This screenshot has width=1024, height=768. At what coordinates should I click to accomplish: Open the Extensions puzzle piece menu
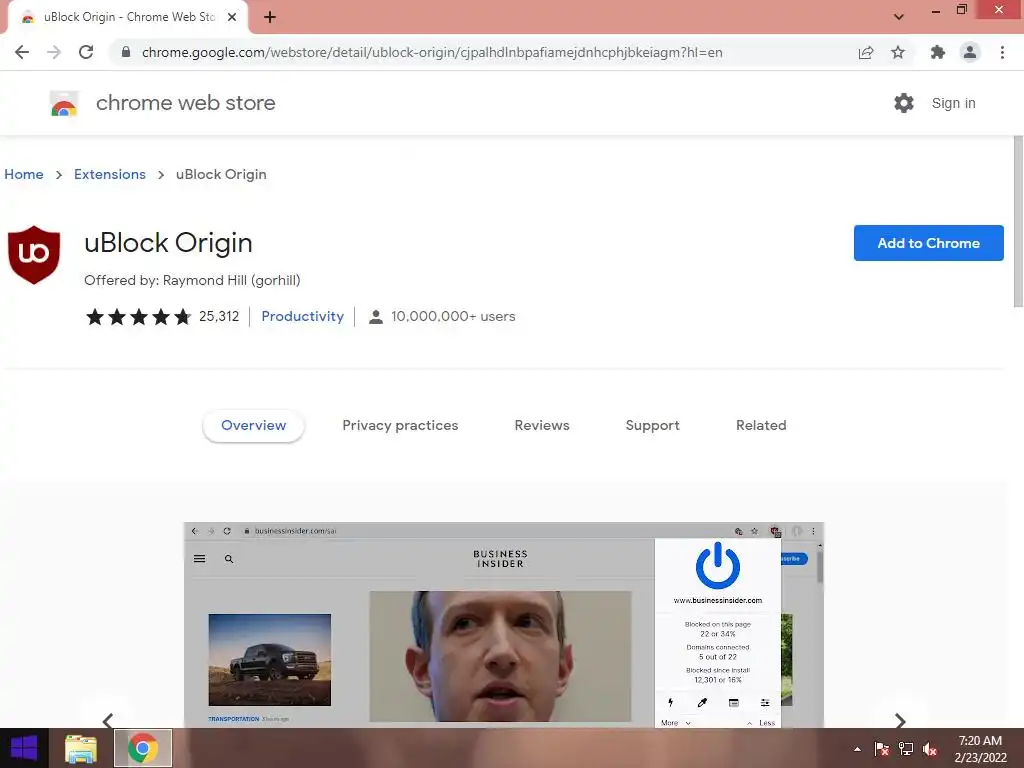(x=937, y=52)
